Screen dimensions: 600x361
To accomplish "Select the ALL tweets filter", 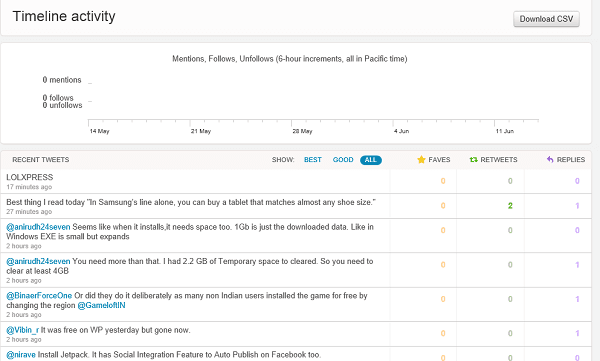I will click(x=370, y=160).
